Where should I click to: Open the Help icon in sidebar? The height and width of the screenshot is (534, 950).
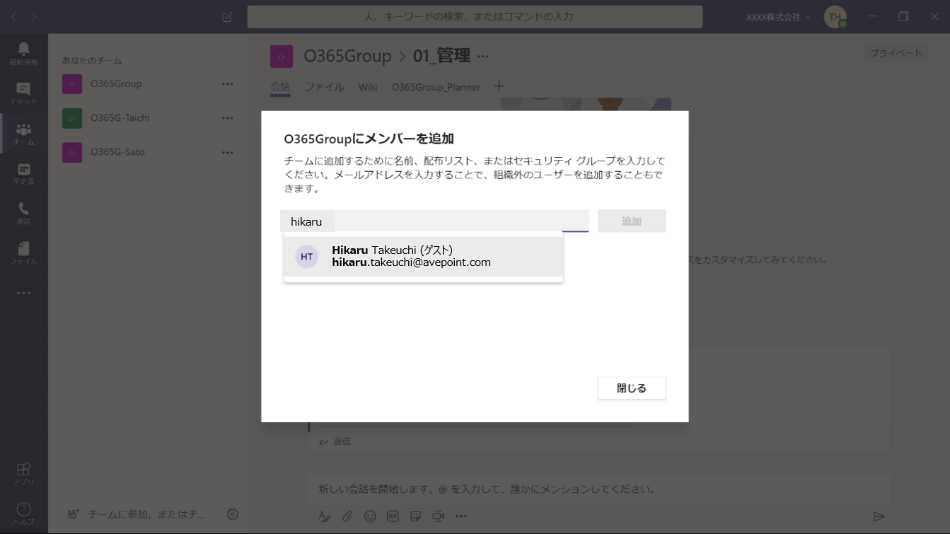(24, 513)
